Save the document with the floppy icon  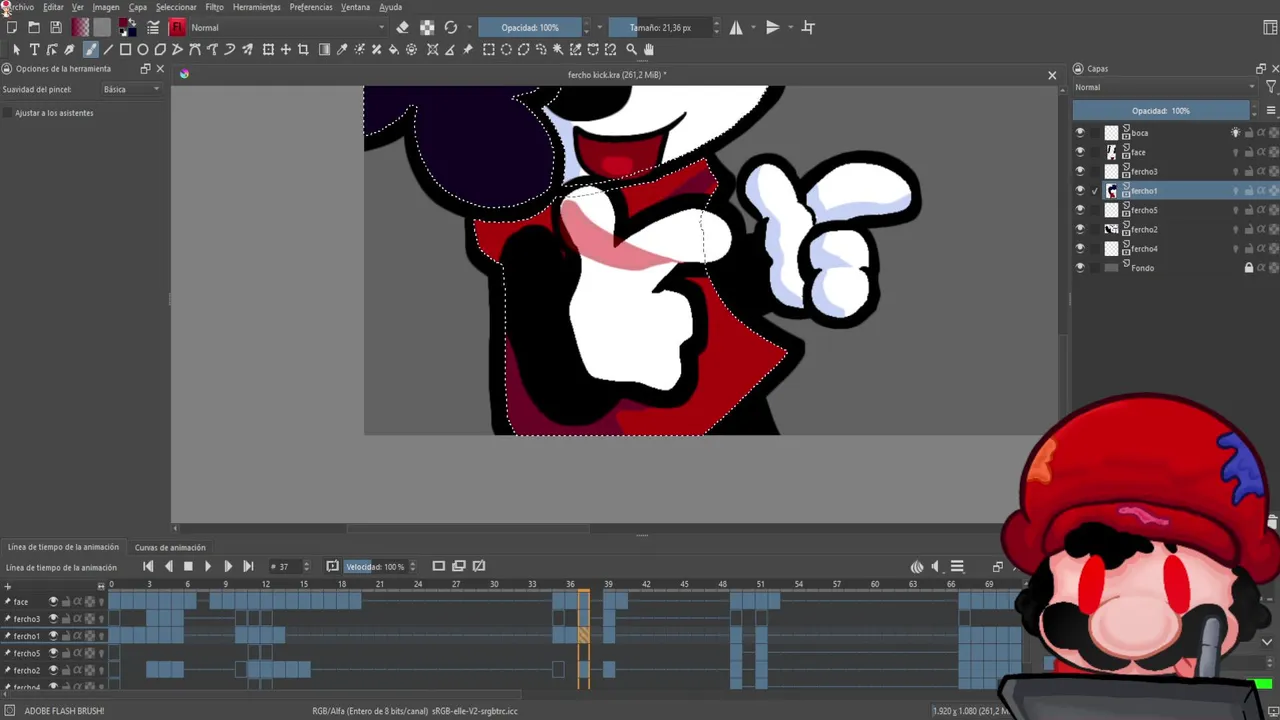tap(56, 28)
